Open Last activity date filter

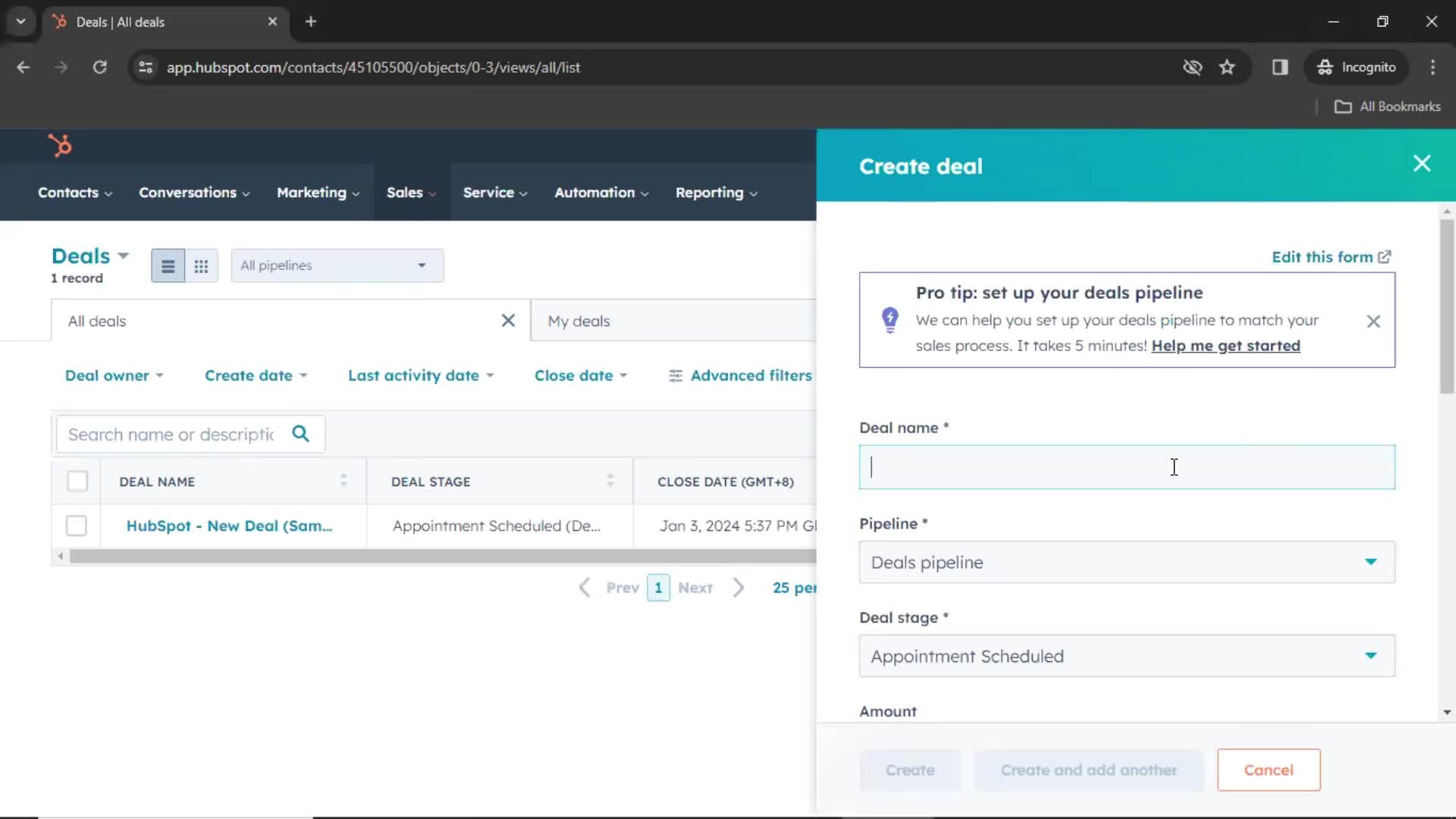421,375
